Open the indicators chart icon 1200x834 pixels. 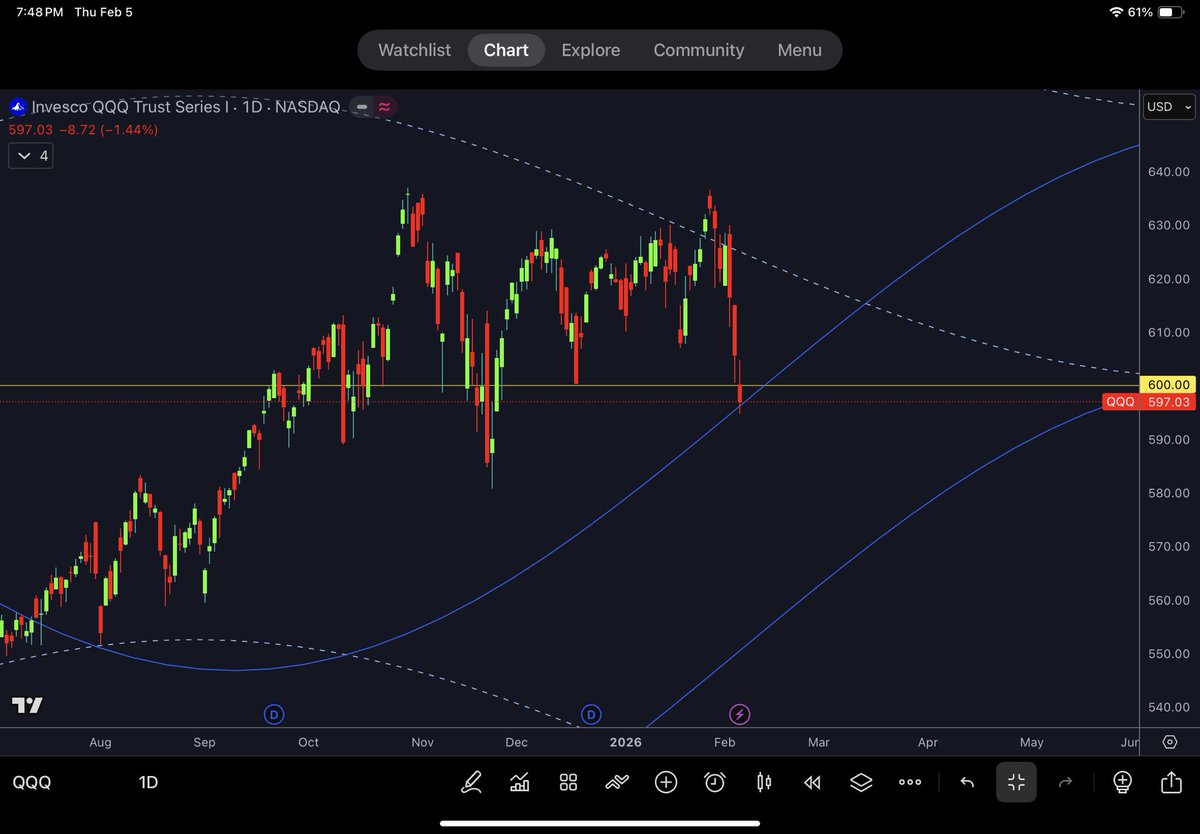tap(519, 782)
